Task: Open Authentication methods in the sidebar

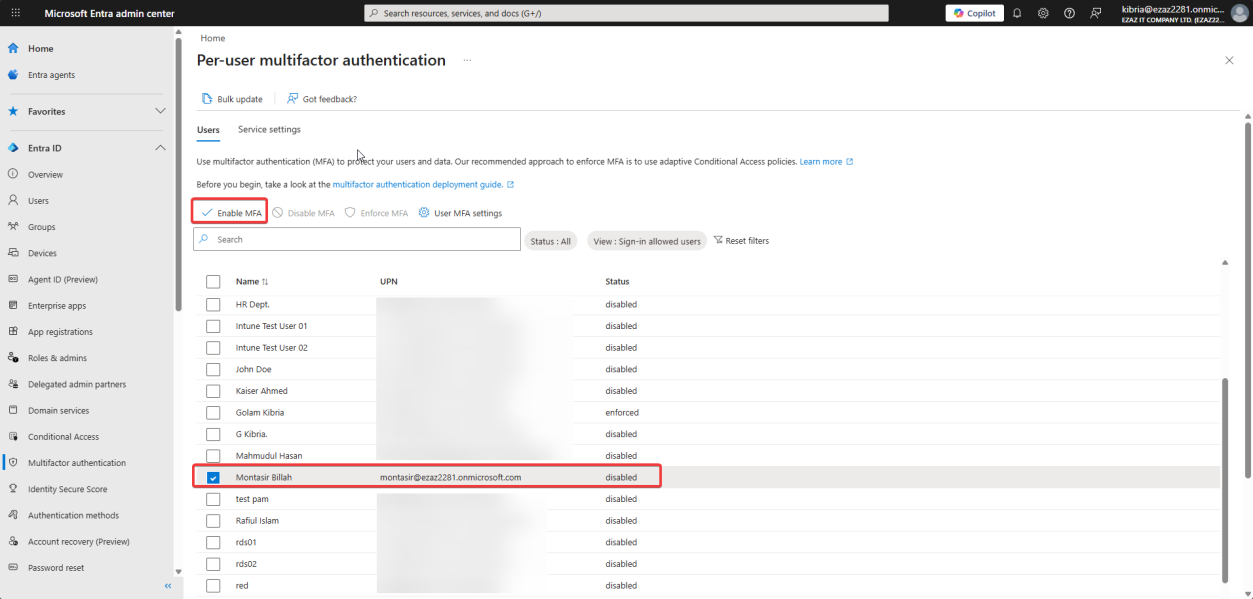Action: click(x=73, y=516)
